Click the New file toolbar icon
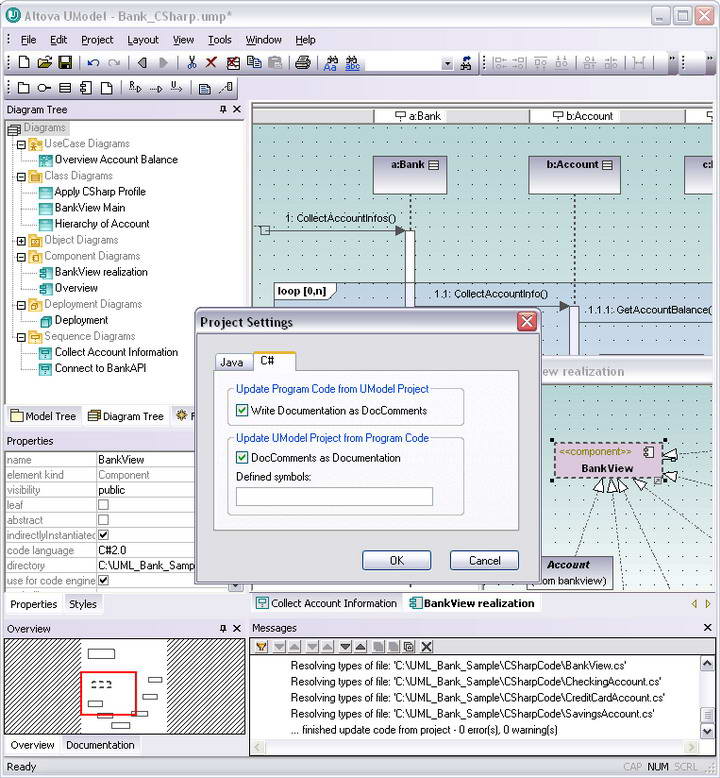Viewport: 720px width, 778px height. click(x=24, y=63)
